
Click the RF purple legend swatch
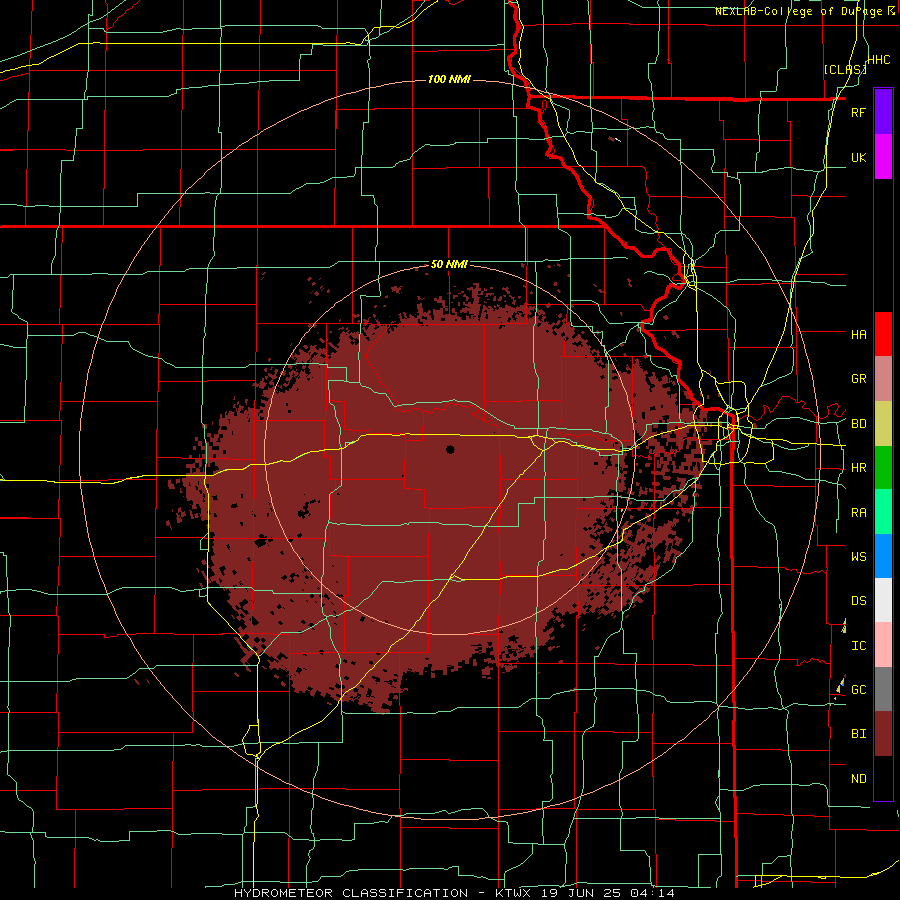(883, 112)
